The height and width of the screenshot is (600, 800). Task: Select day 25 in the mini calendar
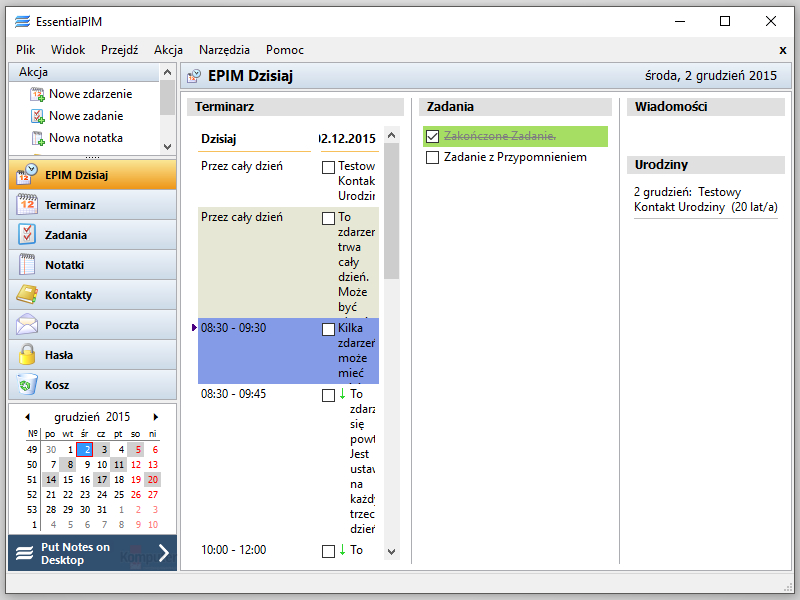tap(119, 494)
